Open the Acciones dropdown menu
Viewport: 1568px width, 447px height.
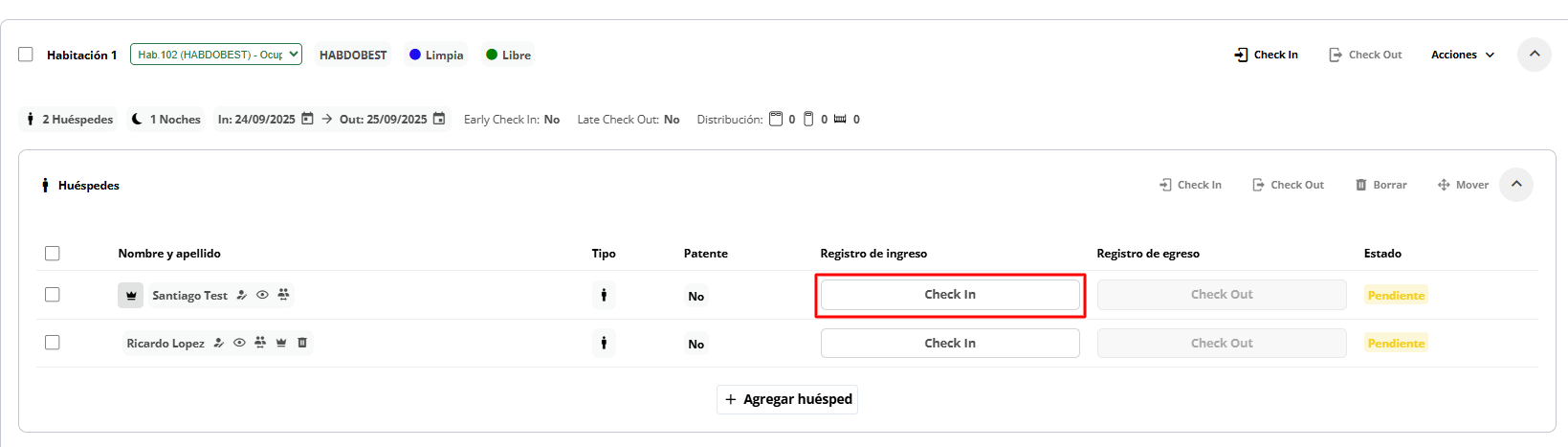[1462, 55]
